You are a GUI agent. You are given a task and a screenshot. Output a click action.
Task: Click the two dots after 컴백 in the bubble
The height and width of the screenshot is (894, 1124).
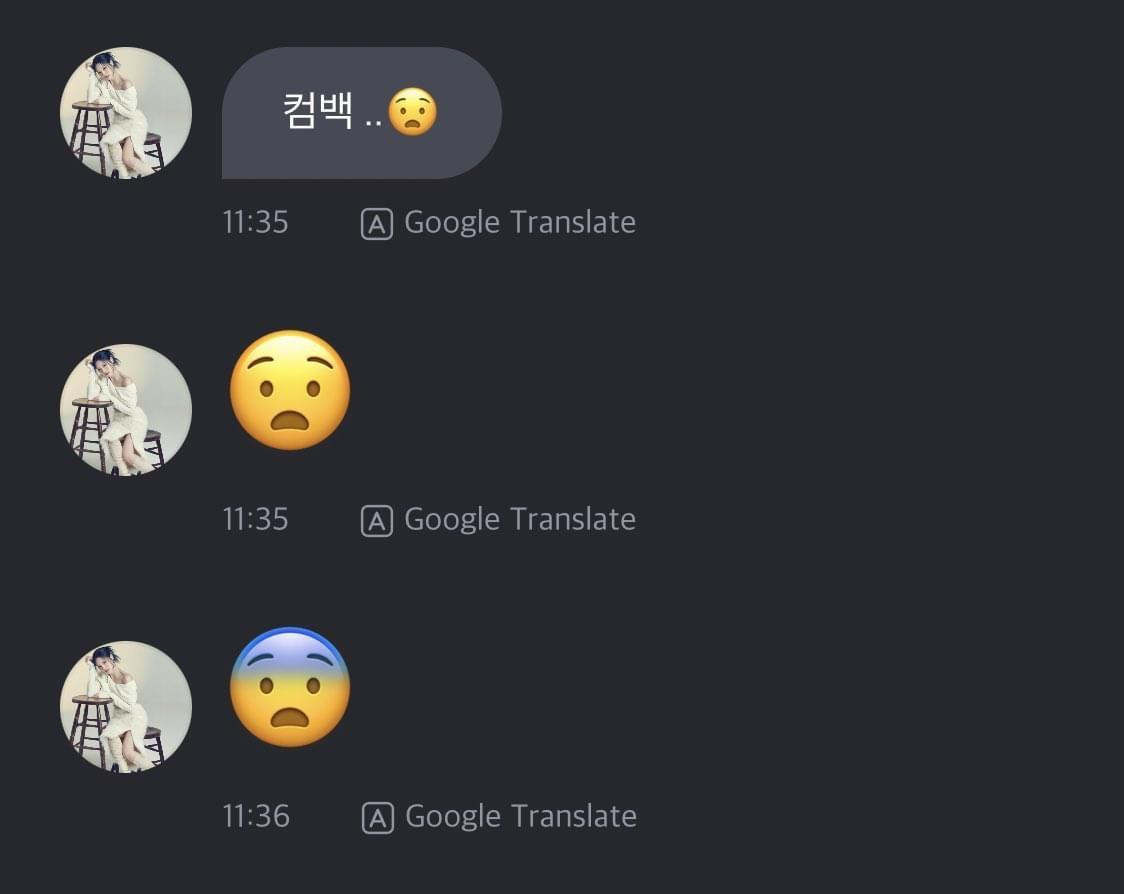coord(373,122)
